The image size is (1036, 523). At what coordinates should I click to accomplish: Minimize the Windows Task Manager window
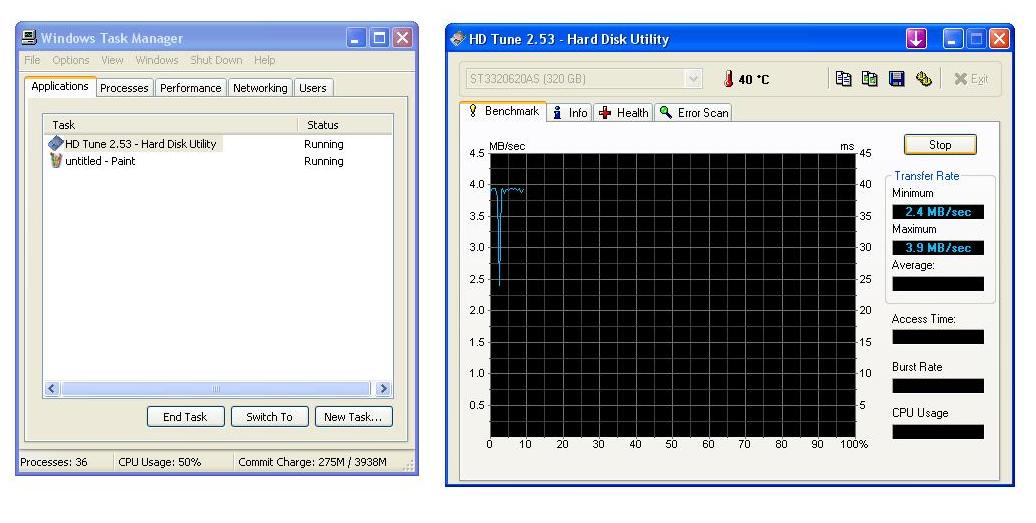(x=355, y=38)
